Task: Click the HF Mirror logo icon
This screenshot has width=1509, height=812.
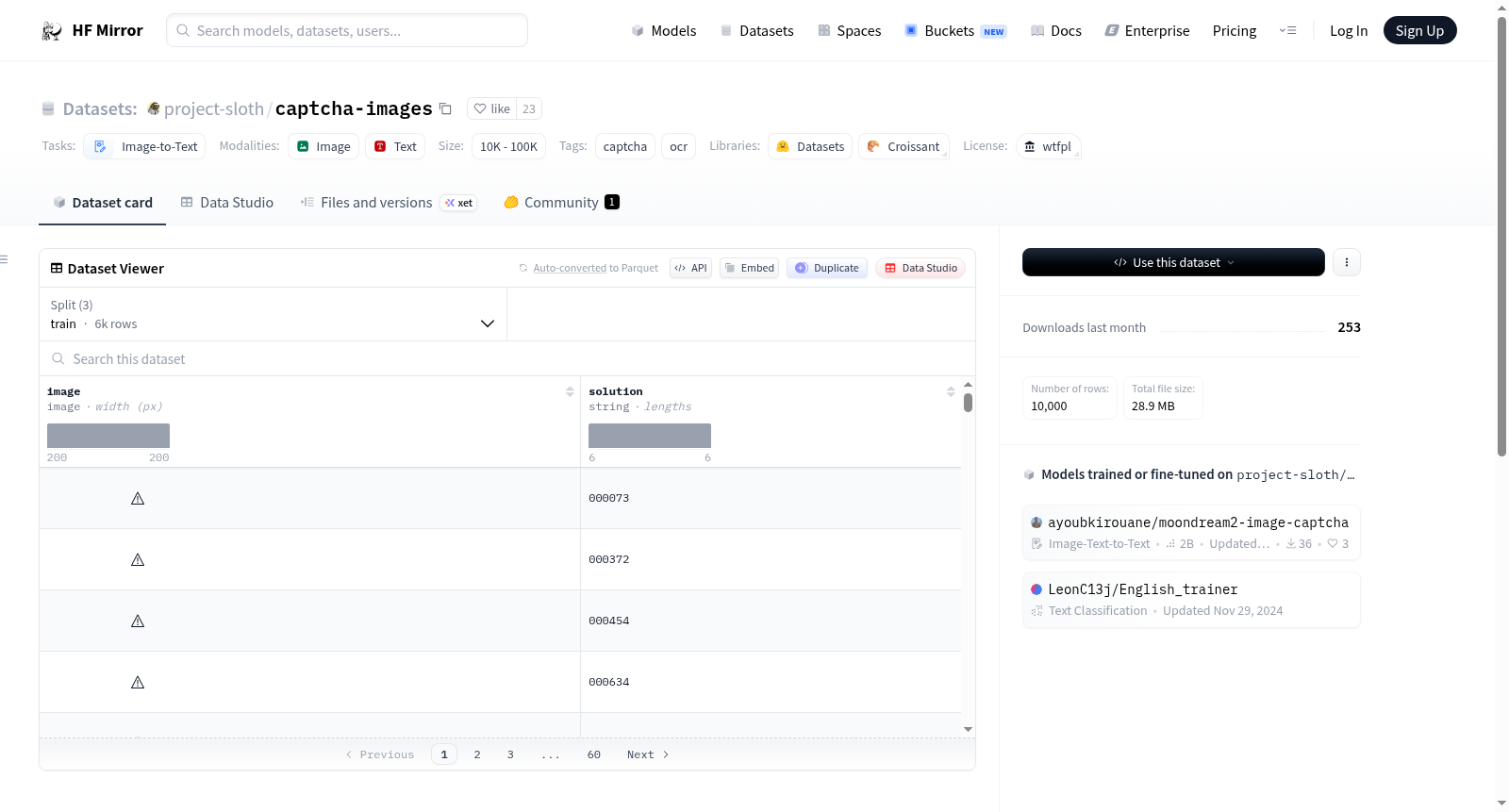Action: tap(52, 31)
